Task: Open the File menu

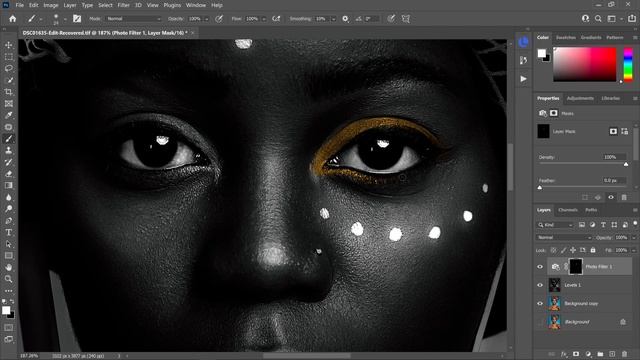Action: point(20,5)
